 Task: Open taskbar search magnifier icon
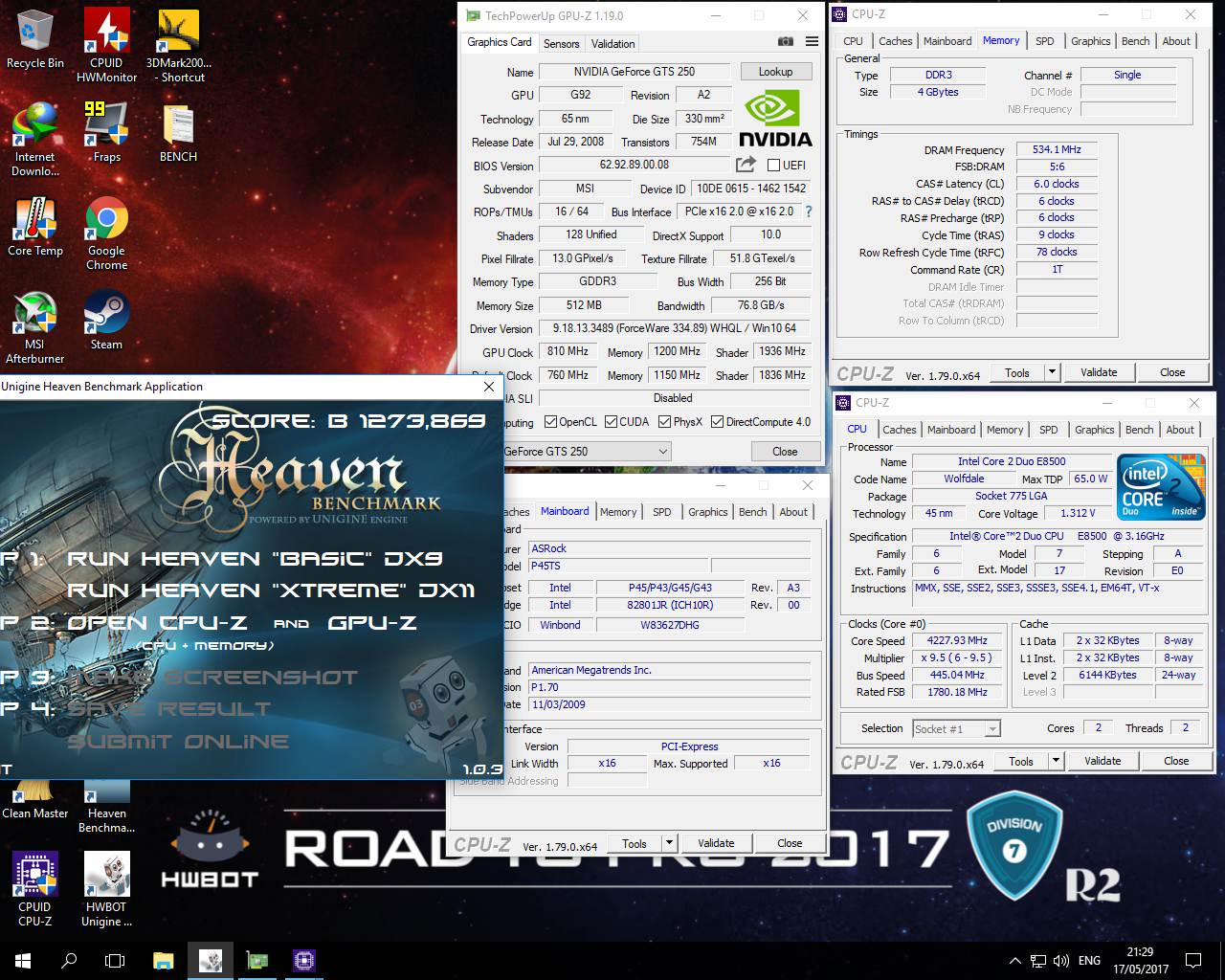pos(69,960)
